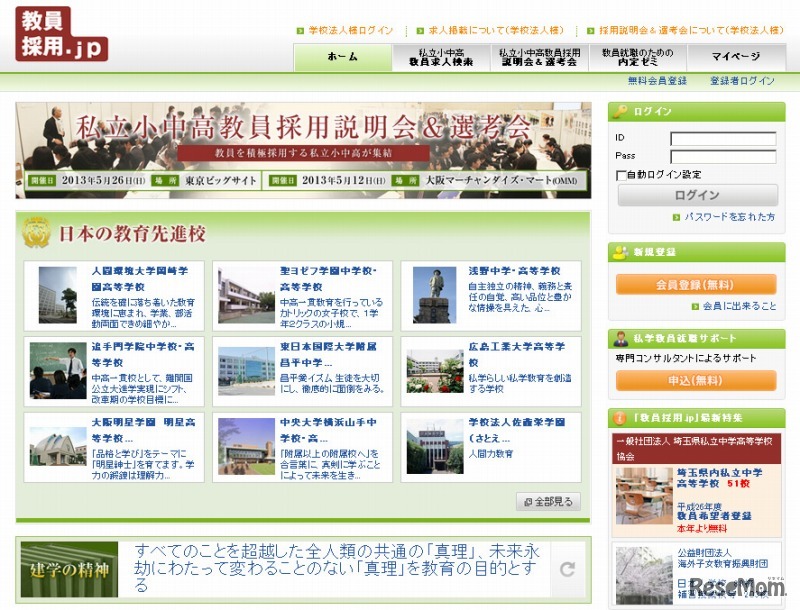Open 平成26年度 教員希望者登録 link
The height and width of the screenshot is (610, 800).
(714, 512)
